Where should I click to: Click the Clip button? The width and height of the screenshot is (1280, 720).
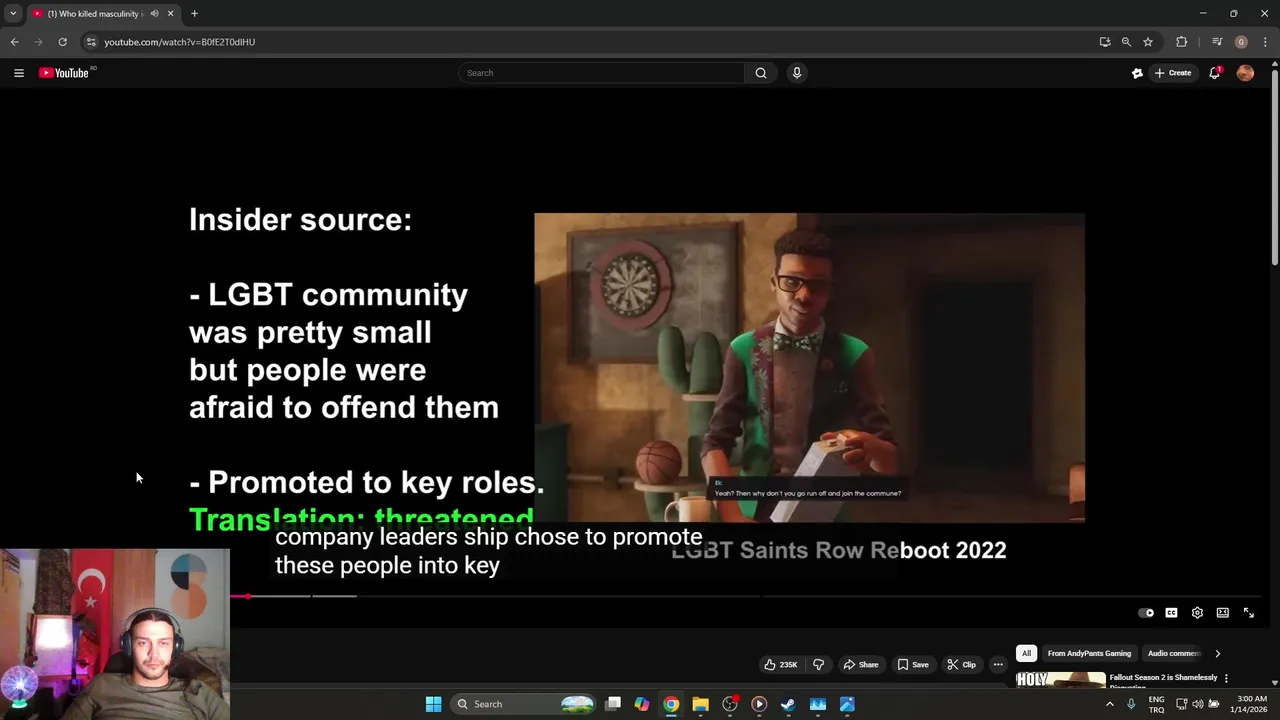962,665
